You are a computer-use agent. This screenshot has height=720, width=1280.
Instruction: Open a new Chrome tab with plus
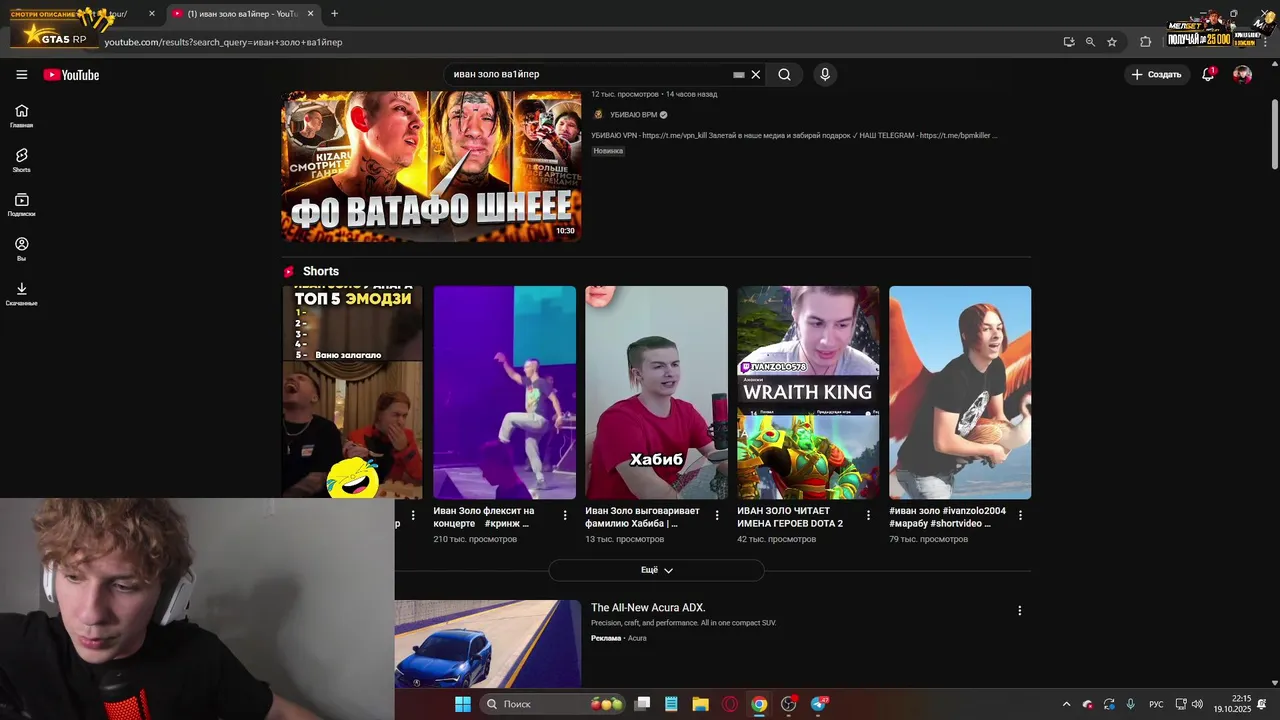(x=334, y=14)
